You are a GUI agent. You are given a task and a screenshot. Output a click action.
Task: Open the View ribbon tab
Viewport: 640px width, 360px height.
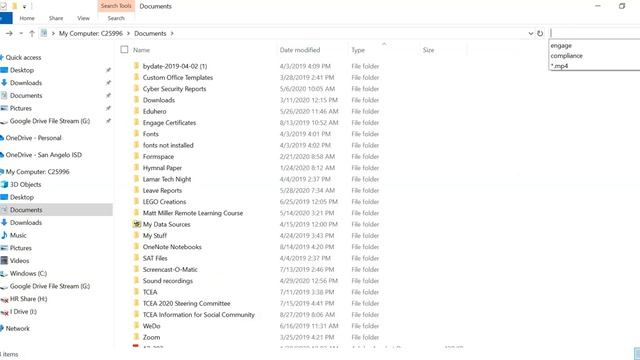pyautogui.click(x=83, y=18)
